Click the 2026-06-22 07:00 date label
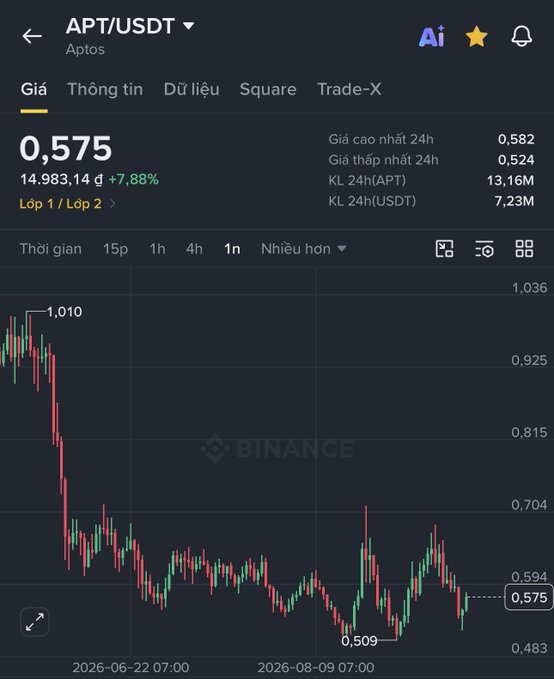The width and height of the screenshot is (554, 679). click(130, 667)
